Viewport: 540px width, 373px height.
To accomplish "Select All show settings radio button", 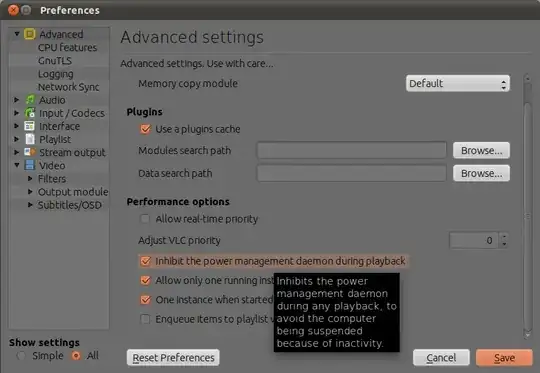I will coord(76,355).
